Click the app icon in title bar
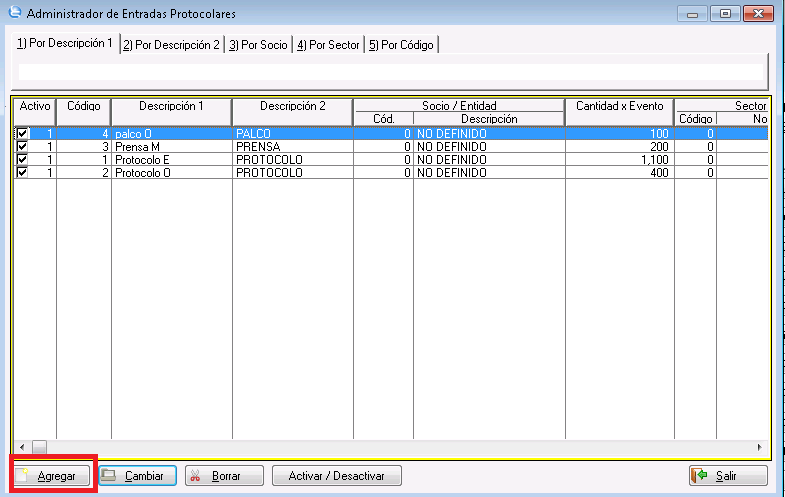The height and width of the screenshot is (497, 785). point(14,14)
